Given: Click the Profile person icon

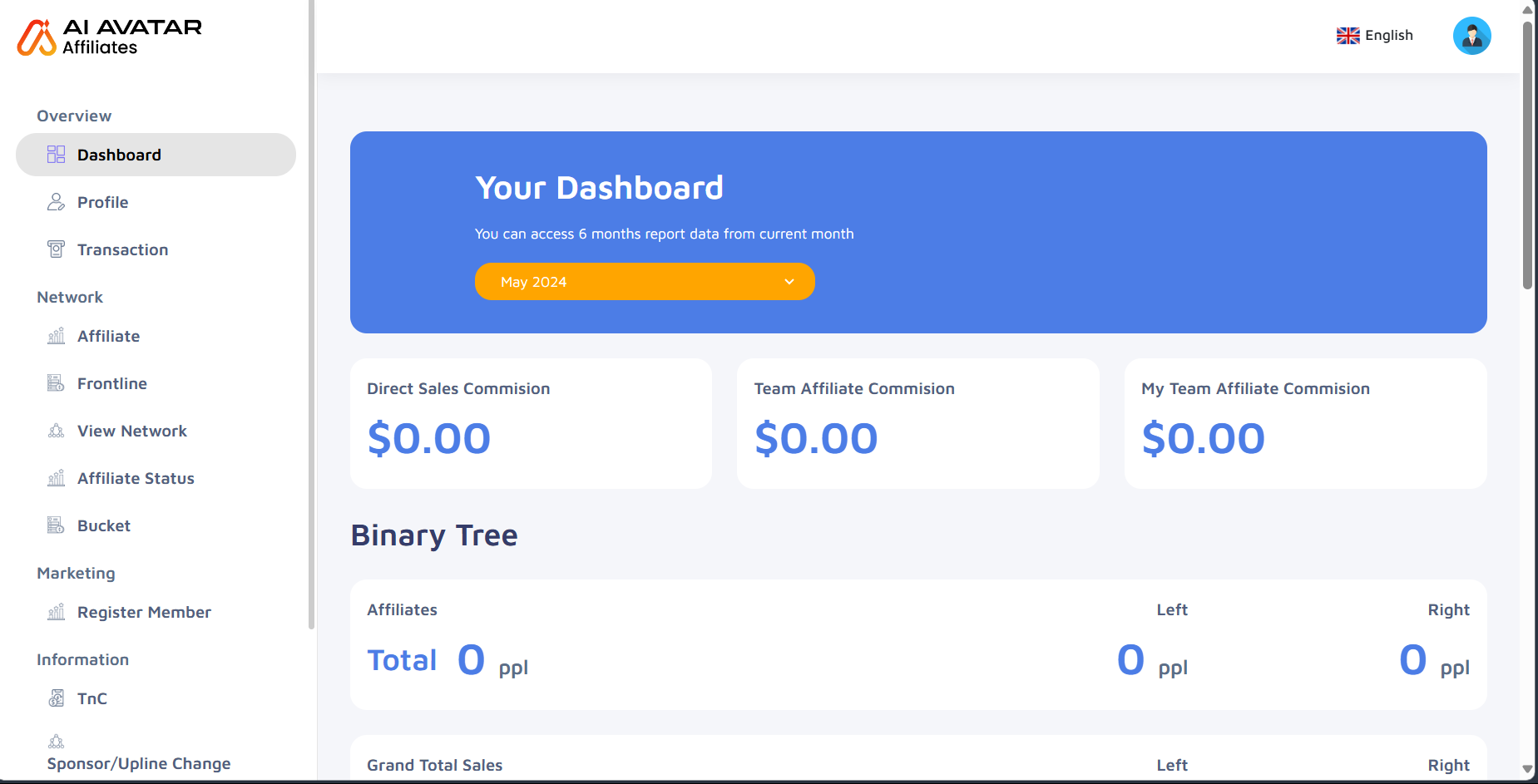Looking at the screenshot, I should tap(56, 202).
